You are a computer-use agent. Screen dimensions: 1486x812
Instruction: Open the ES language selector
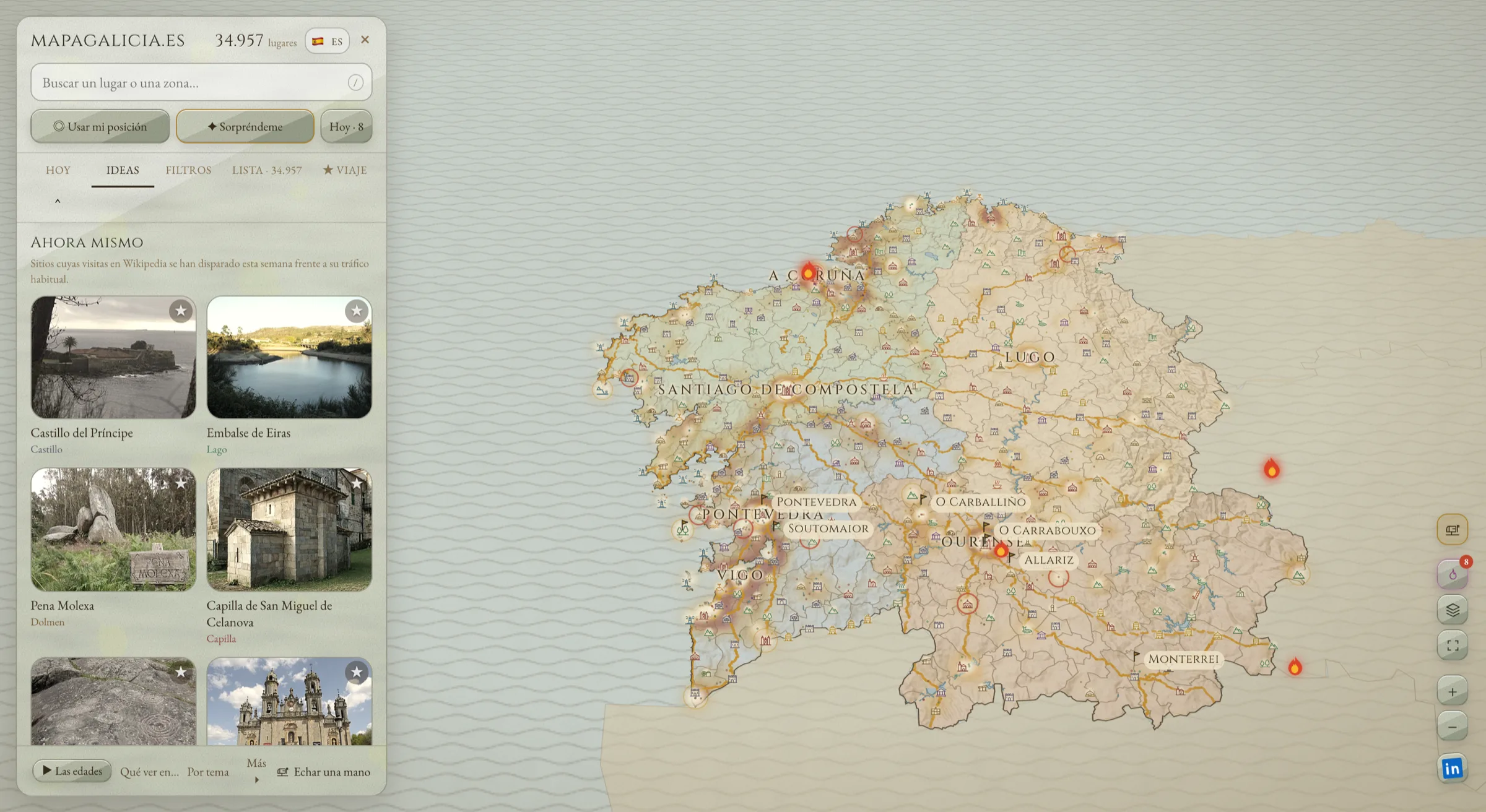[x=327, y=41]
